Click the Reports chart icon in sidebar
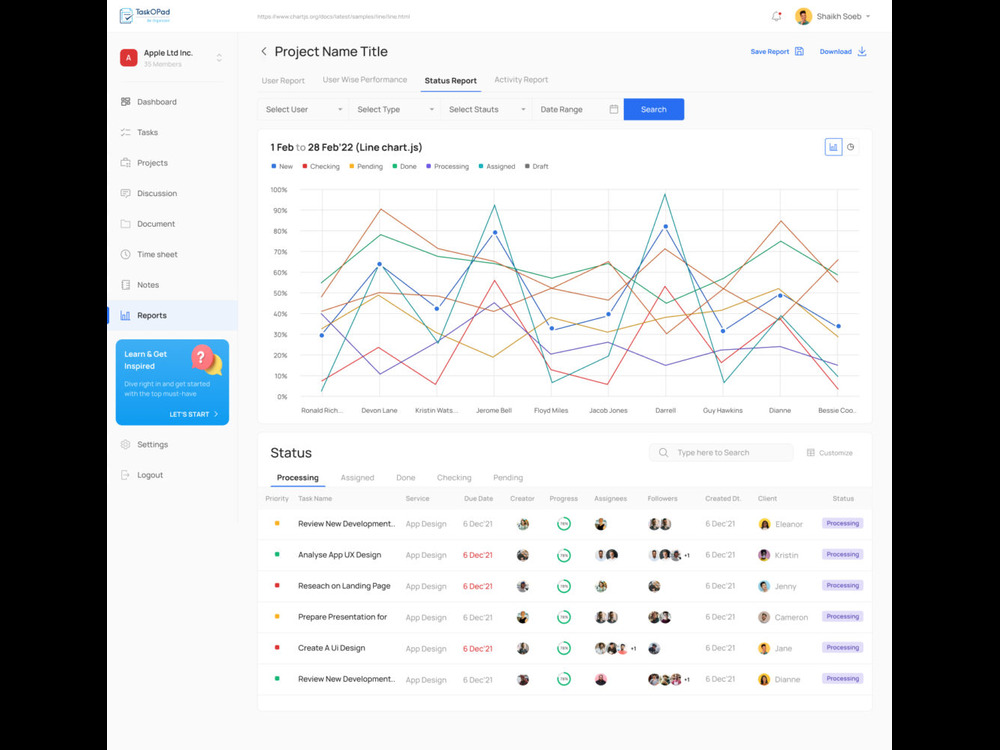Image resolution: width=1000 pixels, height=750 pixels. click(125, 315)
